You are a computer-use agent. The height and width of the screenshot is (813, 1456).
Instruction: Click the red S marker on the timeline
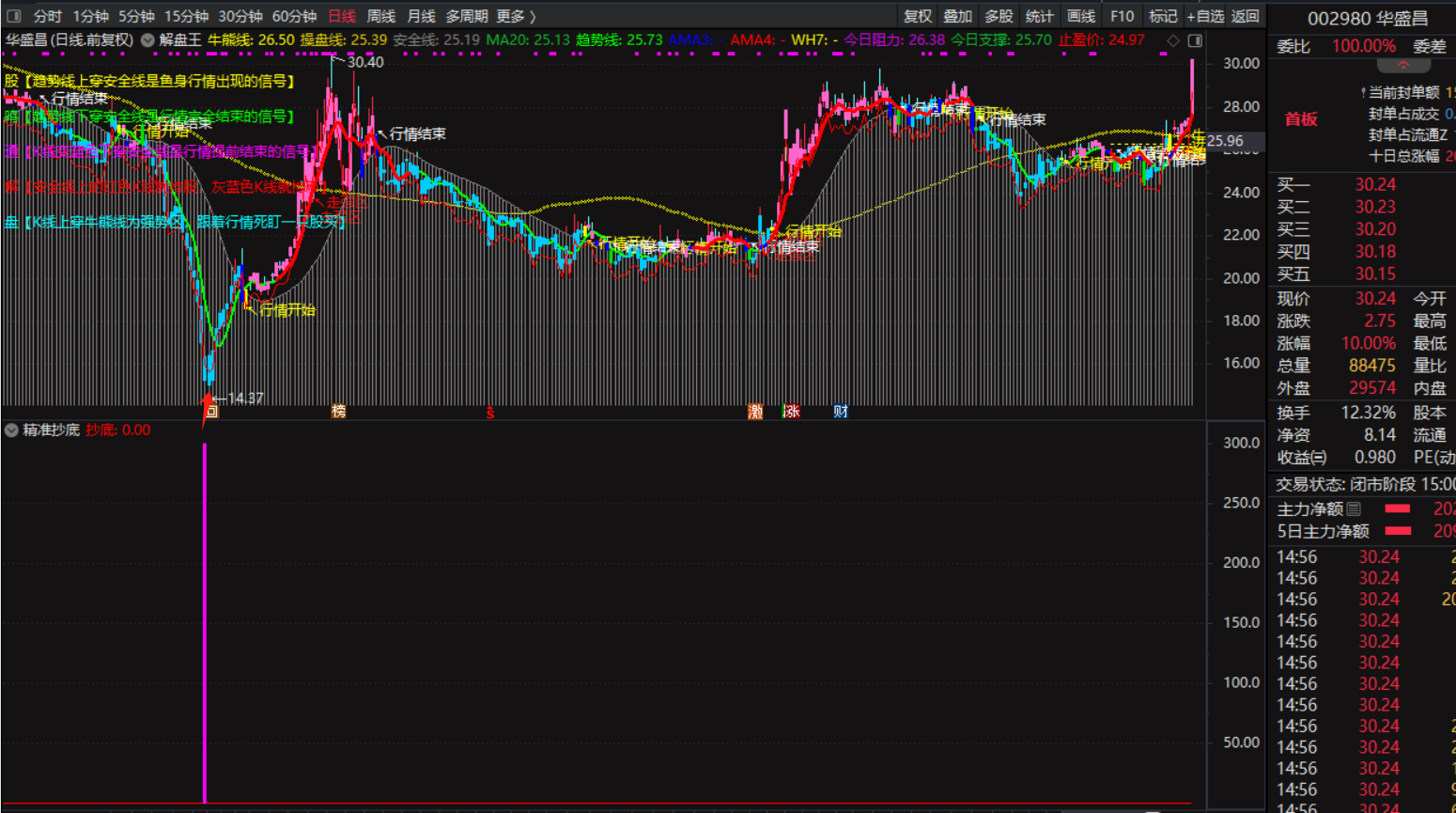point(489,413)
